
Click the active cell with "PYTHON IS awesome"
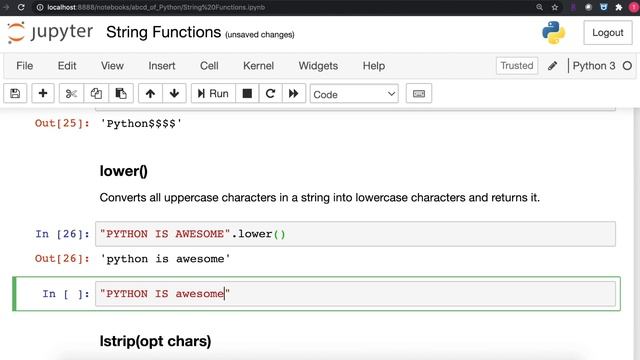(355, 293)
